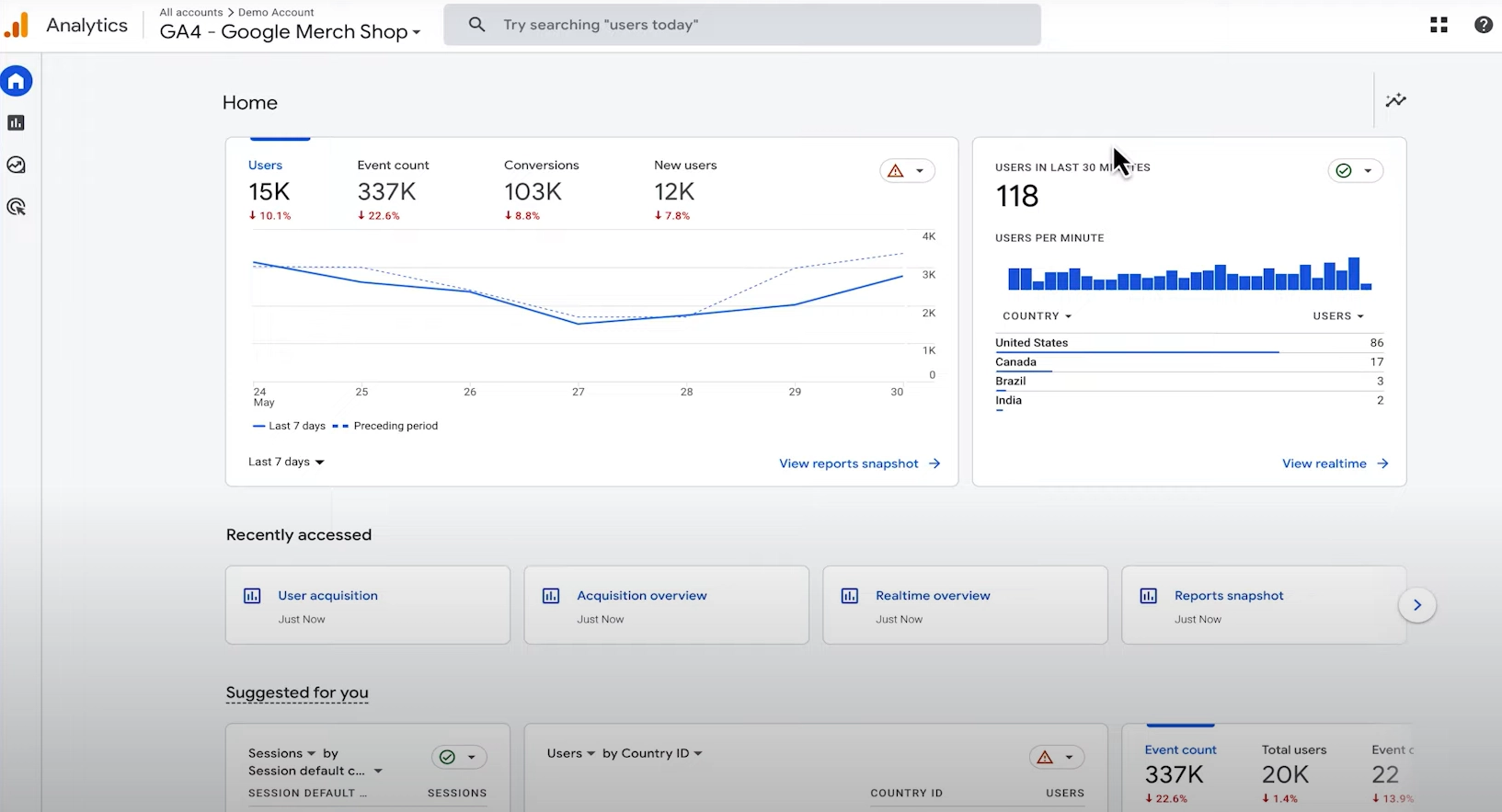Open All accounts breadcrumb link

[x=191, y=12]
